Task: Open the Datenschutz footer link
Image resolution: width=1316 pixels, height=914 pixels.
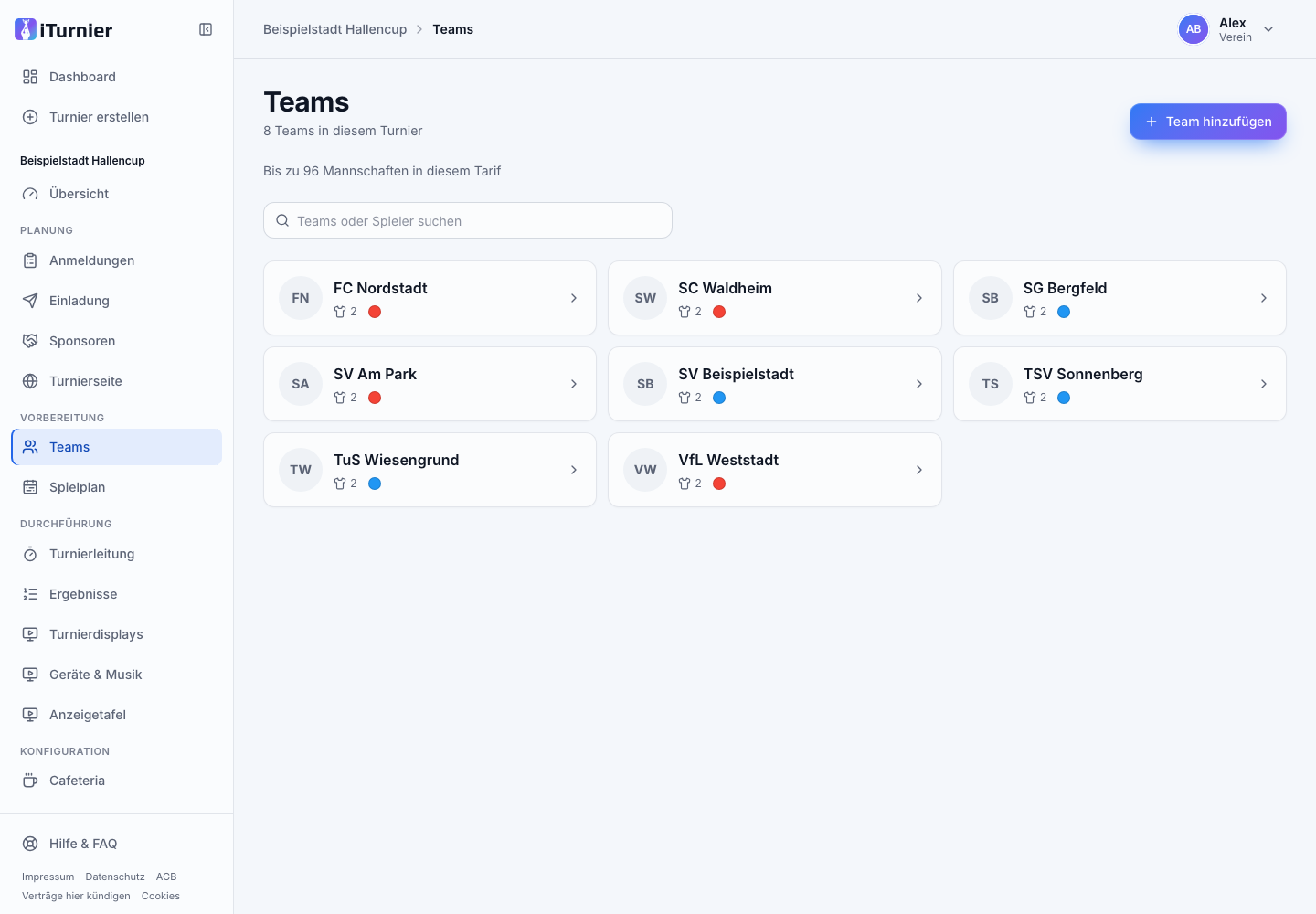Action: click(115, 877)
